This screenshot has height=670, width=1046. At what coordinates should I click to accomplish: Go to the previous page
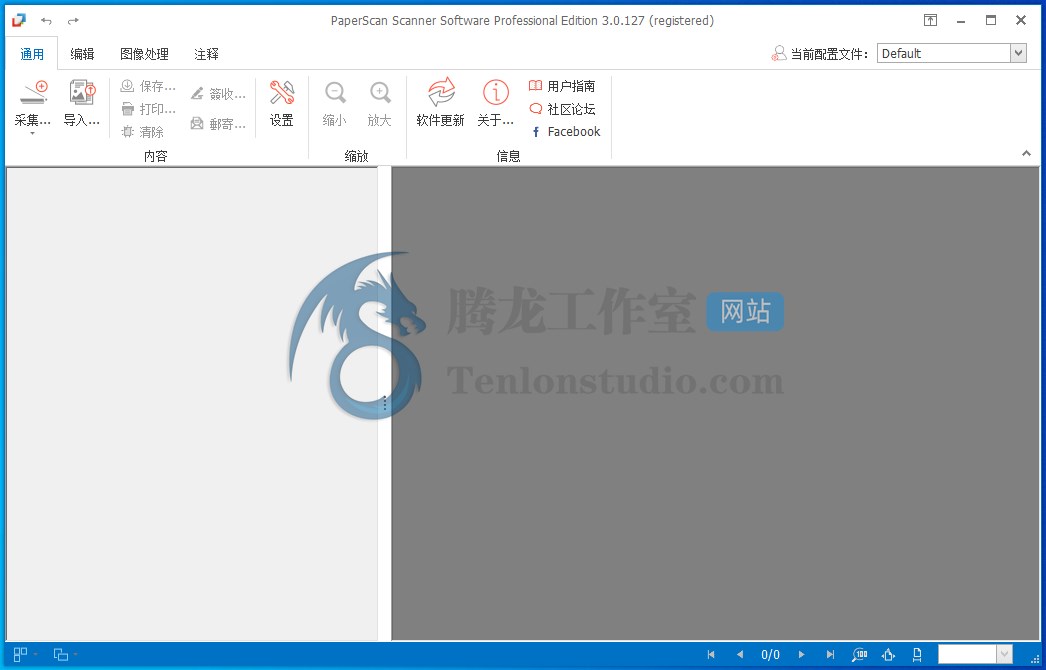pyautogui.click(x=739, y=655)
